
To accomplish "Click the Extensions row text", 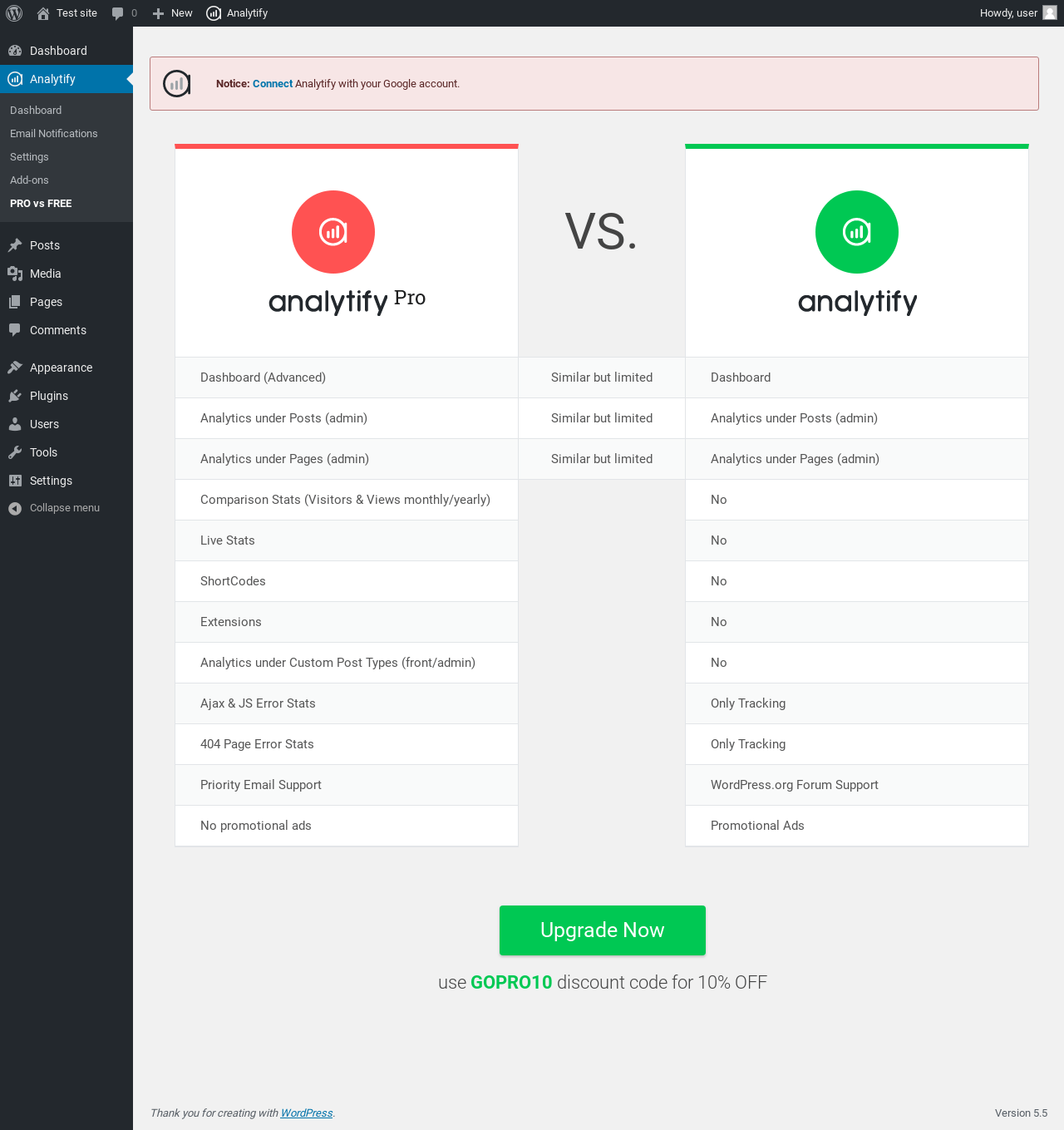I will (x=231, y=622).
